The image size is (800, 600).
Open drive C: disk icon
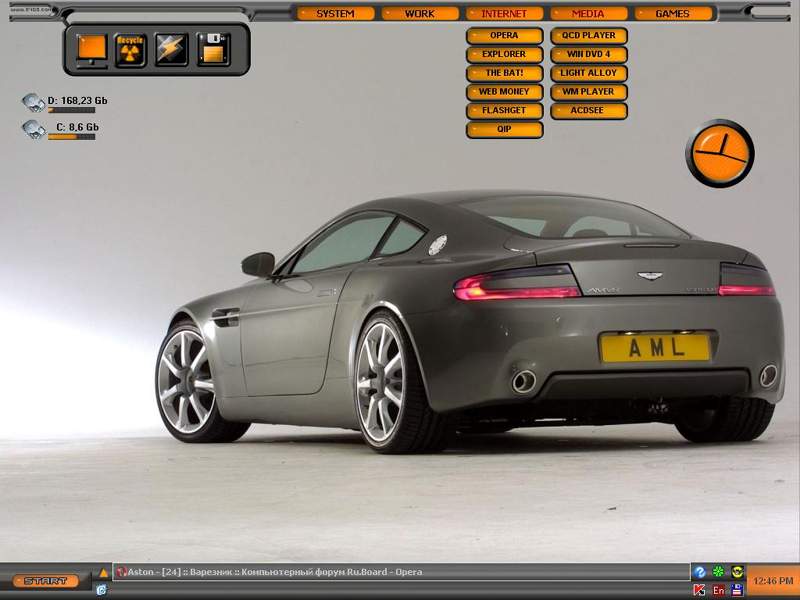(x=33, y=129)
